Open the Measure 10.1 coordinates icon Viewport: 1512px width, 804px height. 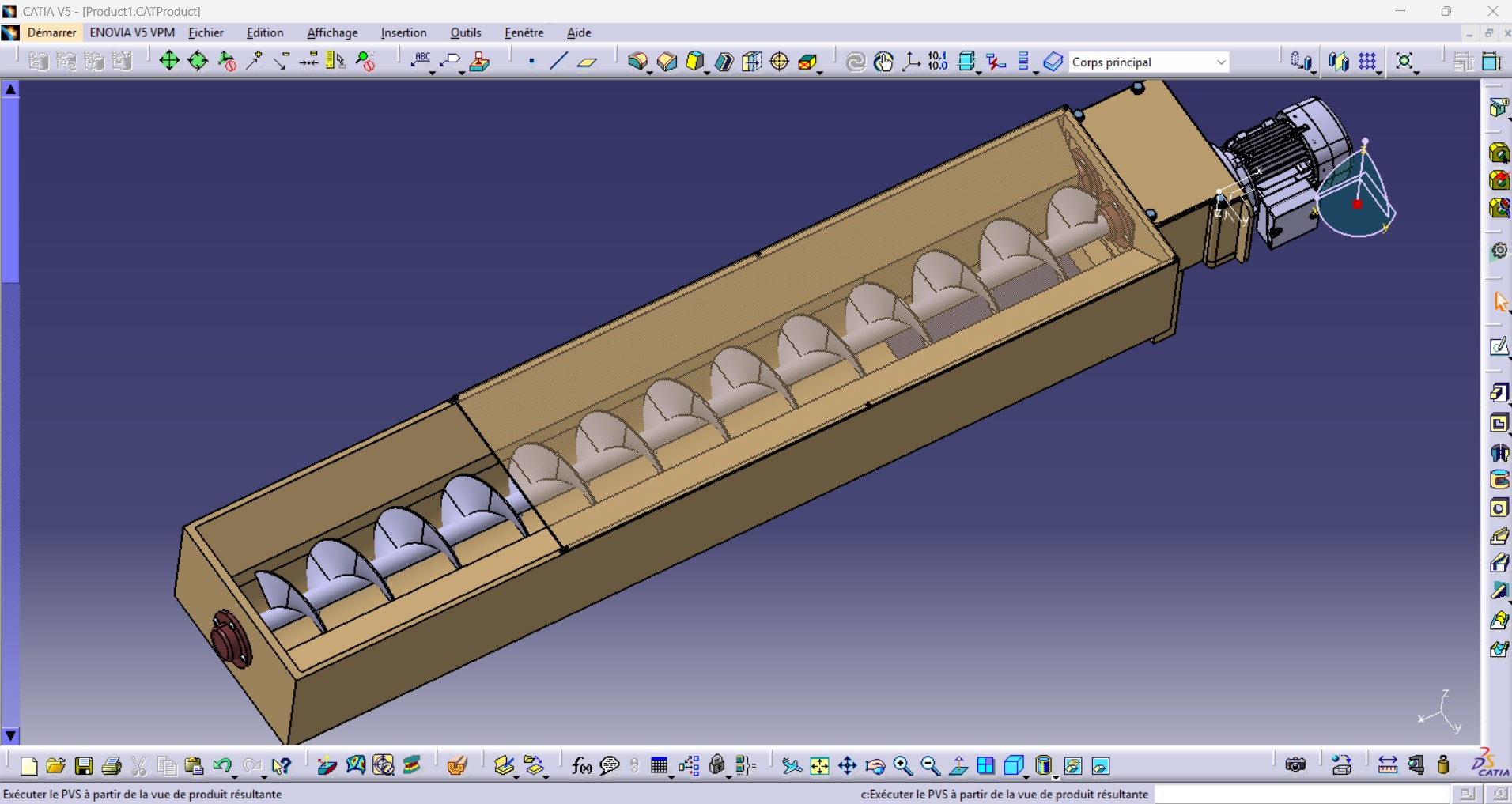[938, 62]
